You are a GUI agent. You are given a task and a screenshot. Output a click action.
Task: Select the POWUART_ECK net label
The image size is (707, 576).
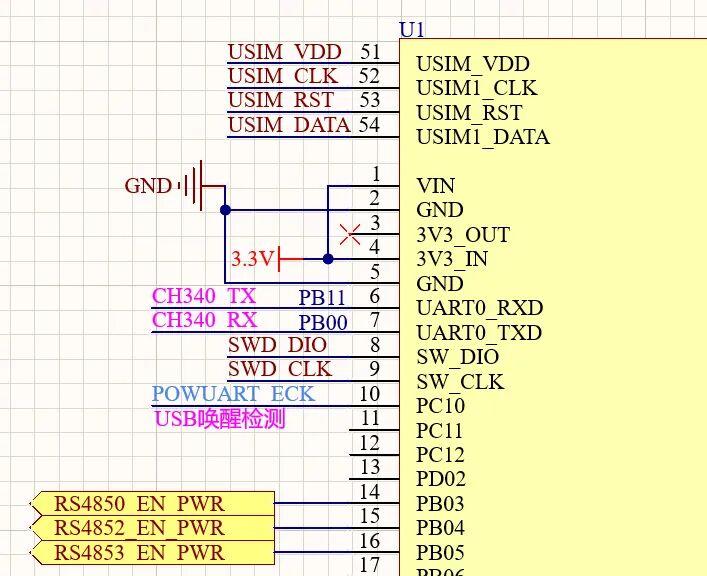[233, 394]
